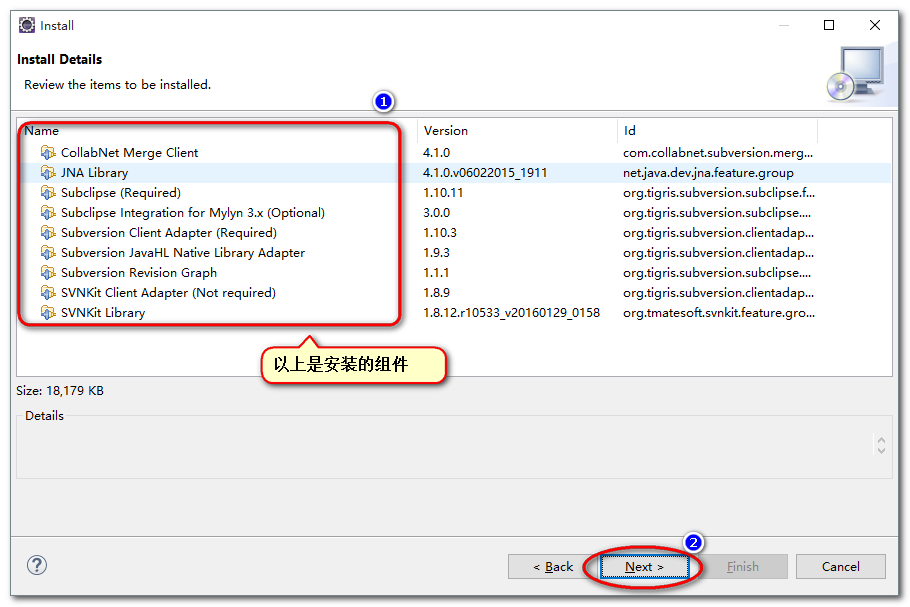Proceed with the Next button
910x607 pixels.
[x=644, y=566]
